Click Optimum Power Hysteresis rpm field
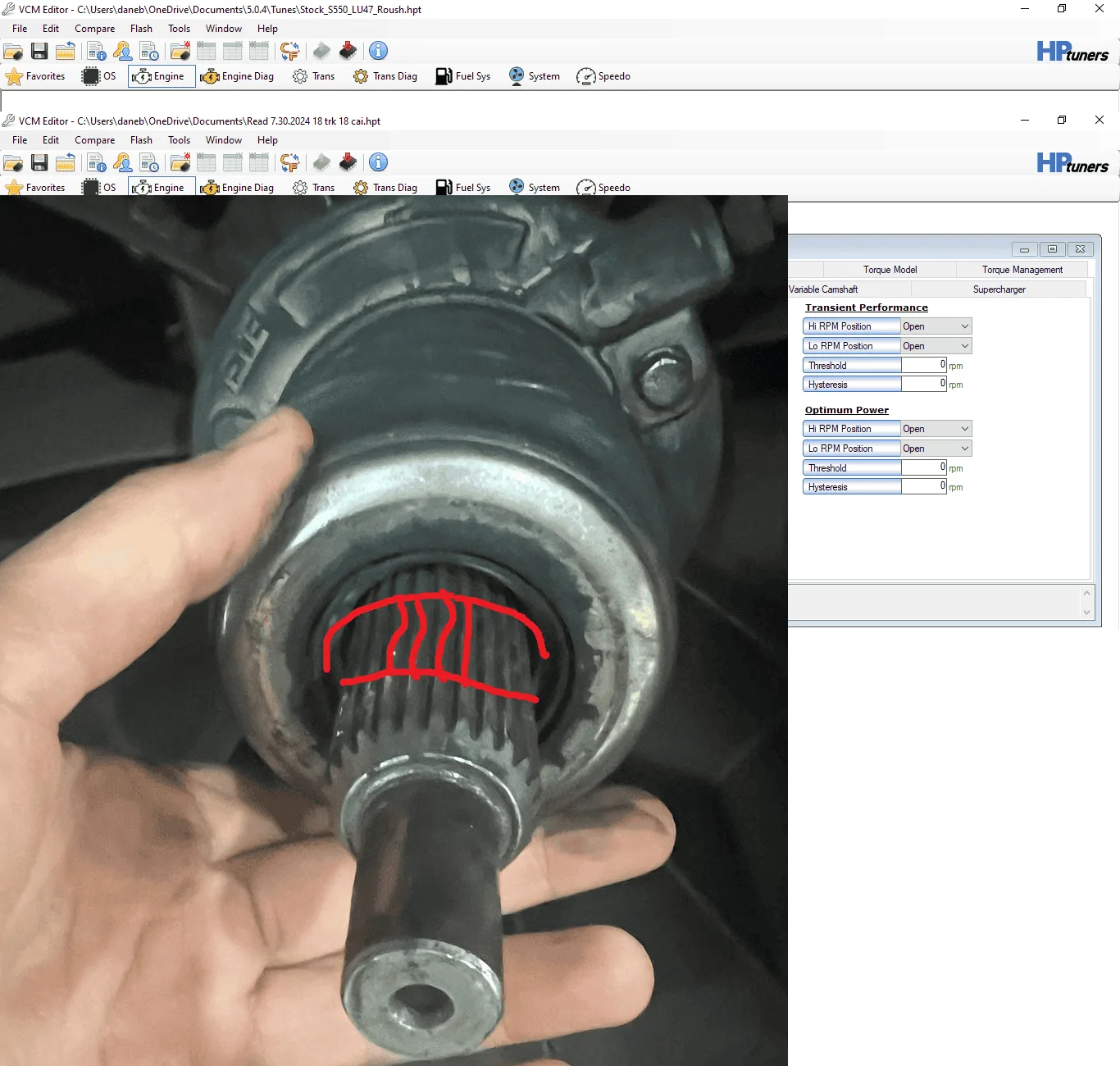1120x1066 pixels. click(924, 486)
